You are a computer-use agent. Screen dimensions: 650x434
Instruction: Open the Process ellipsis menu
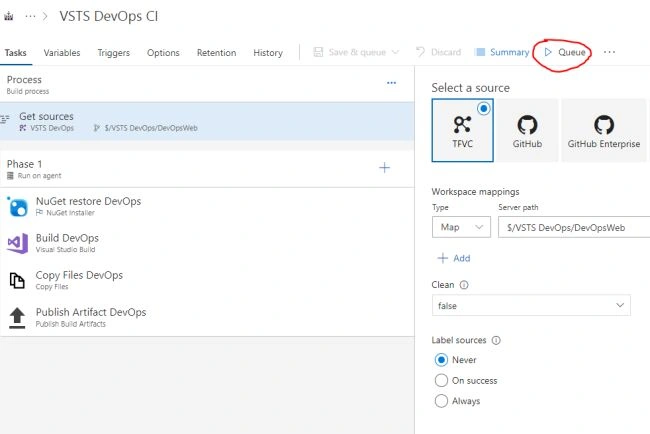[391, 83]
